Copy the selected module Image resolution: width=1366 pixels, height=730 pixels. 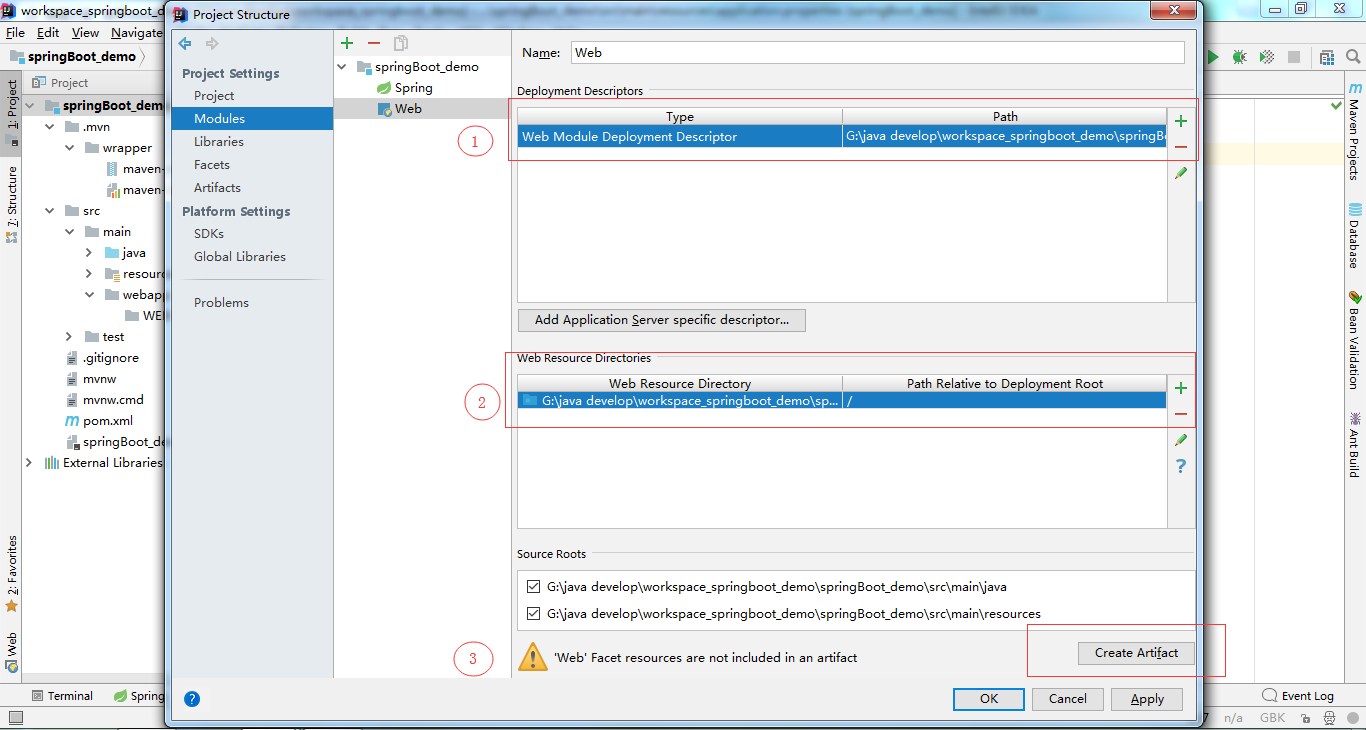[x=401, y=43]
